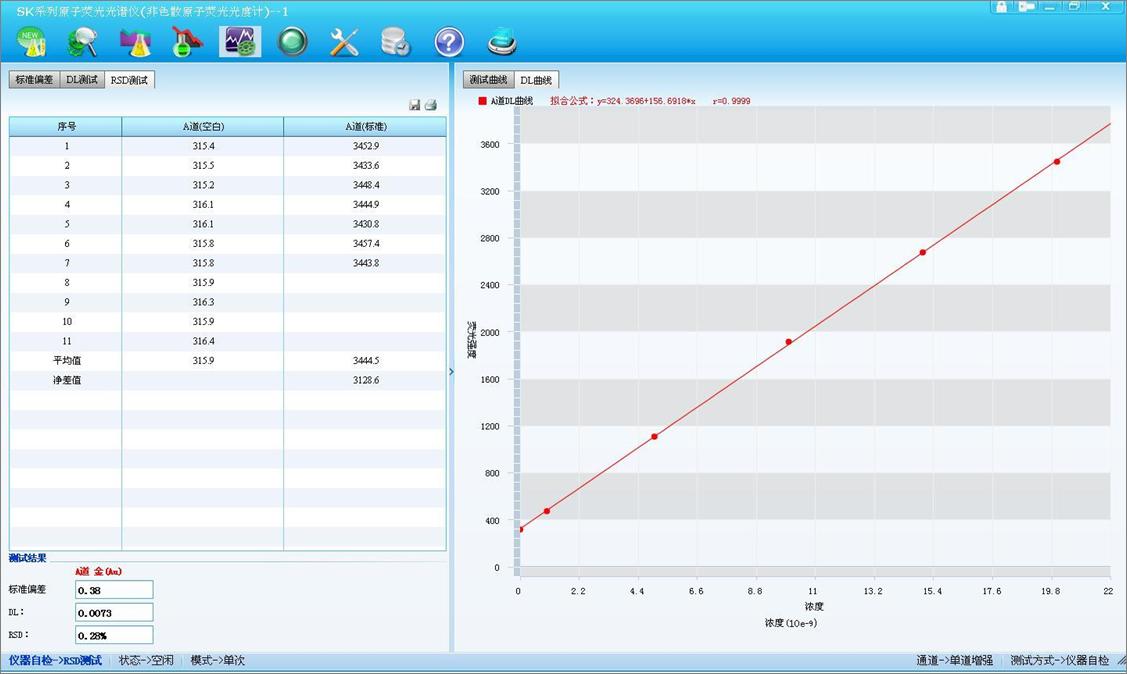
Task: Save table data using floppy disk icon
Action: [415, 105]
